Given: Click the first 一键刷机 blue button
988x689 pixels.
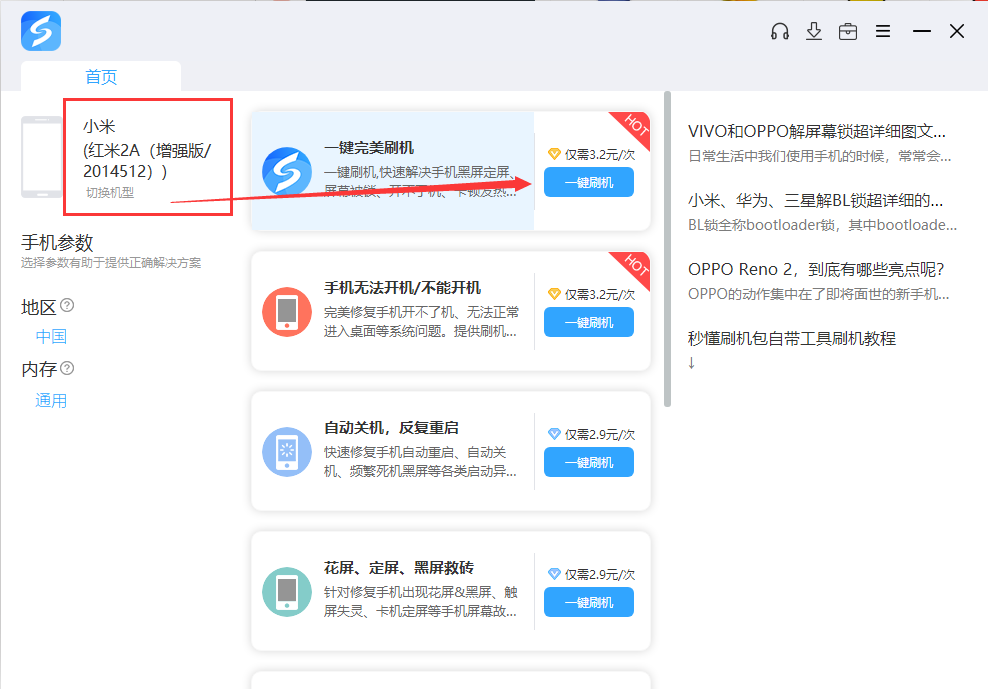Looking at the screenshot, I should tap(588, 181).
